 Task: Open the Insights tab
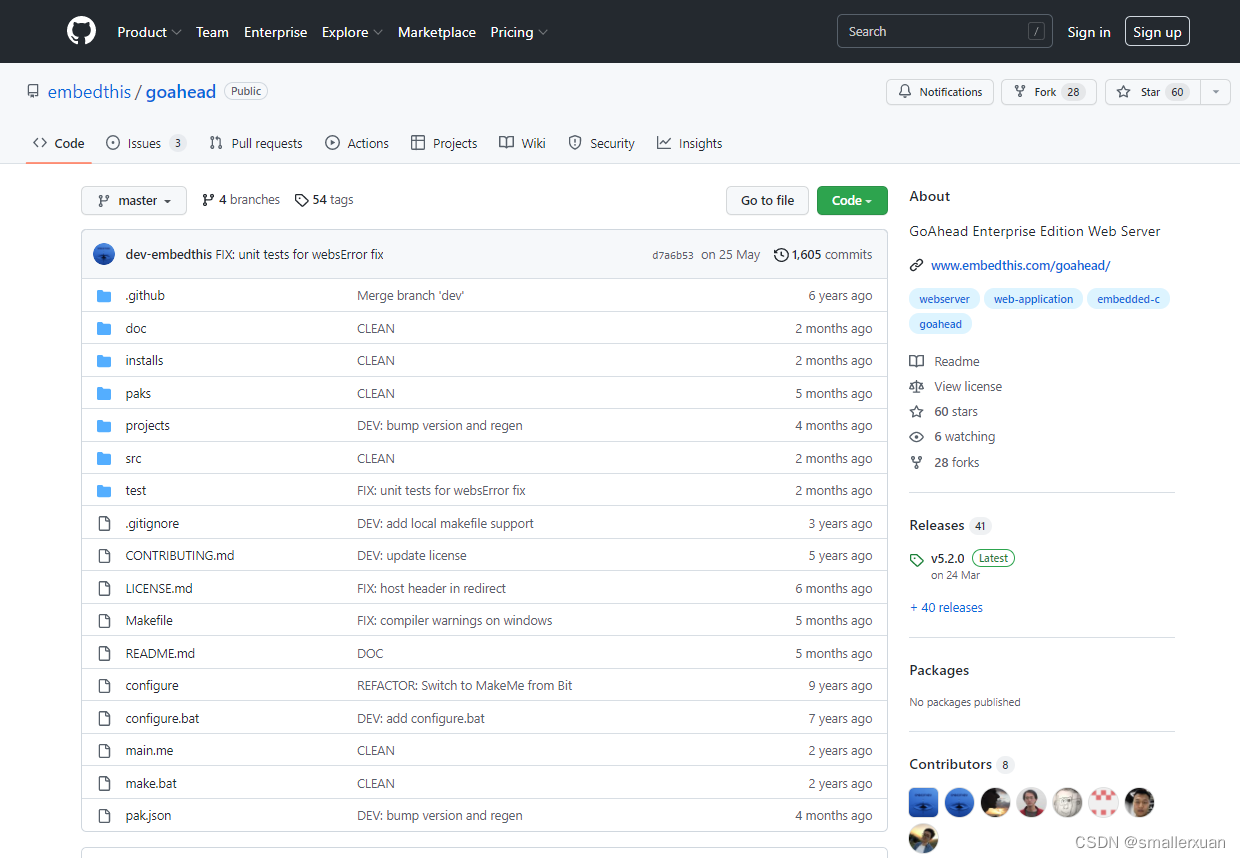pos(690,144)
